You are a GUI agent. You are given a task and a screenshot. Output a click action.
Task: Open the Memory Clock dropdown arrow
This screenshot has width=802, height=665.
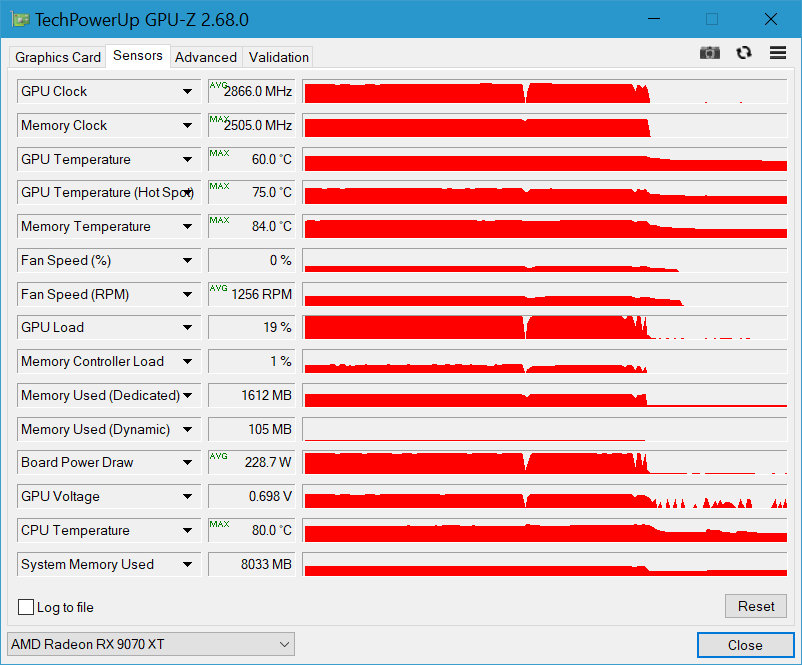187,126
